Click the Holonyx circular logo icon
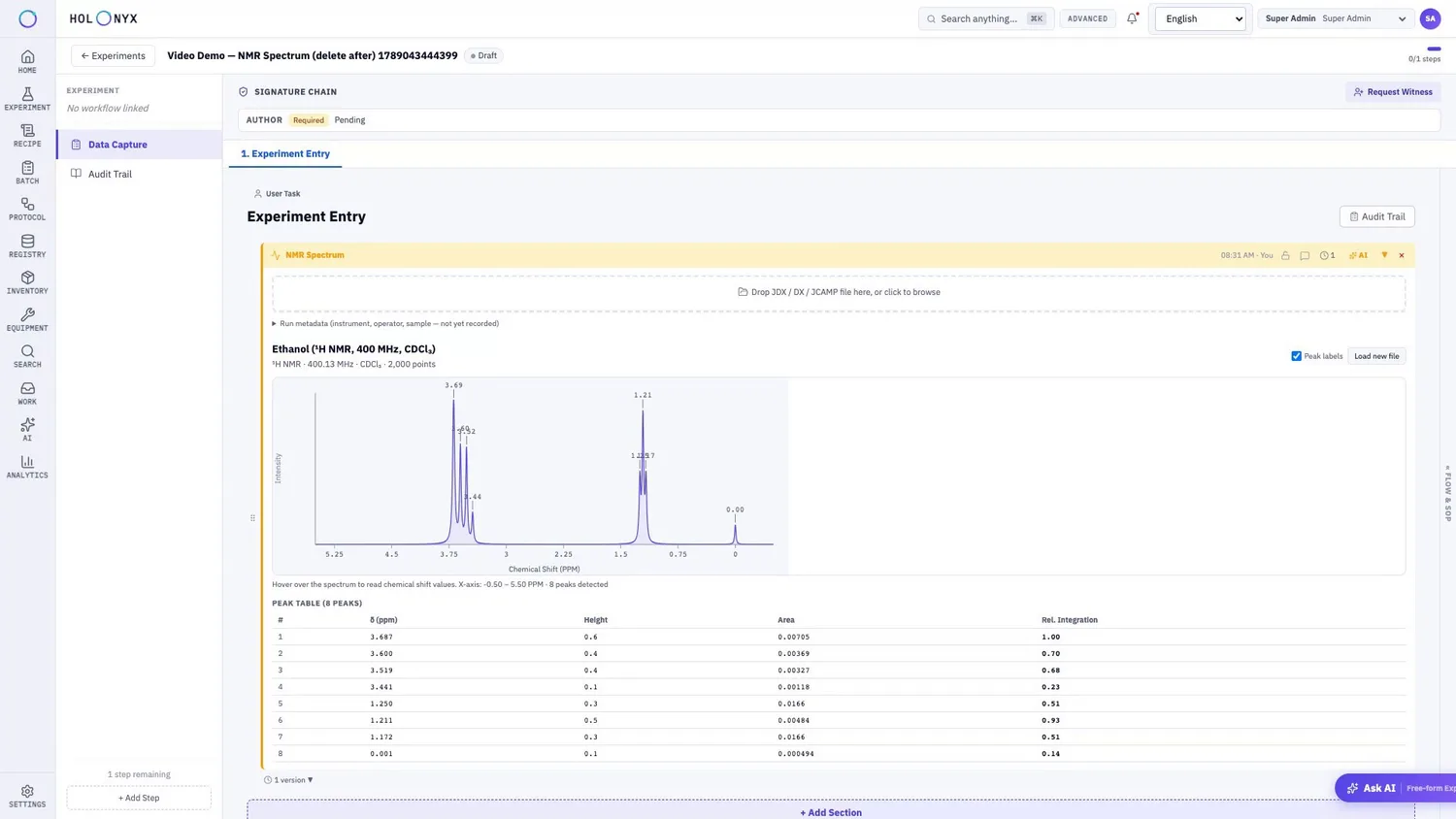The image size is (1456, 819). [28, 18]
